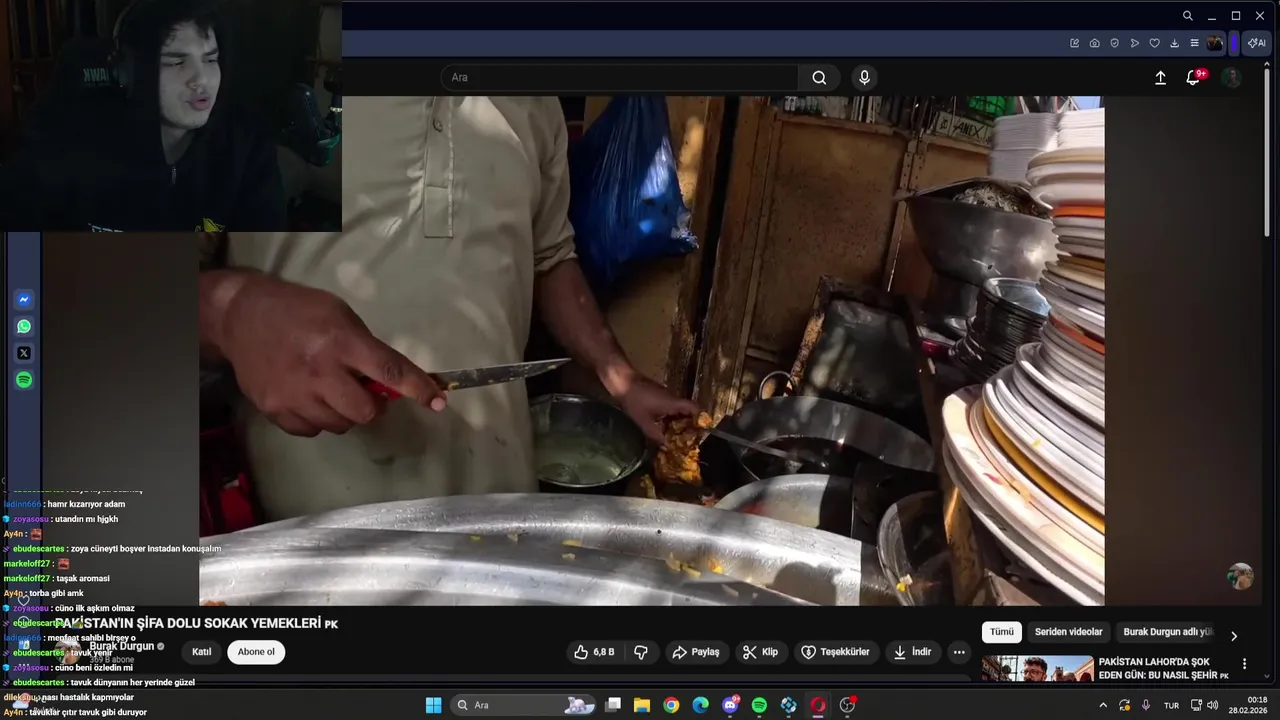Open browser downloads icon

pos(1174,43)
